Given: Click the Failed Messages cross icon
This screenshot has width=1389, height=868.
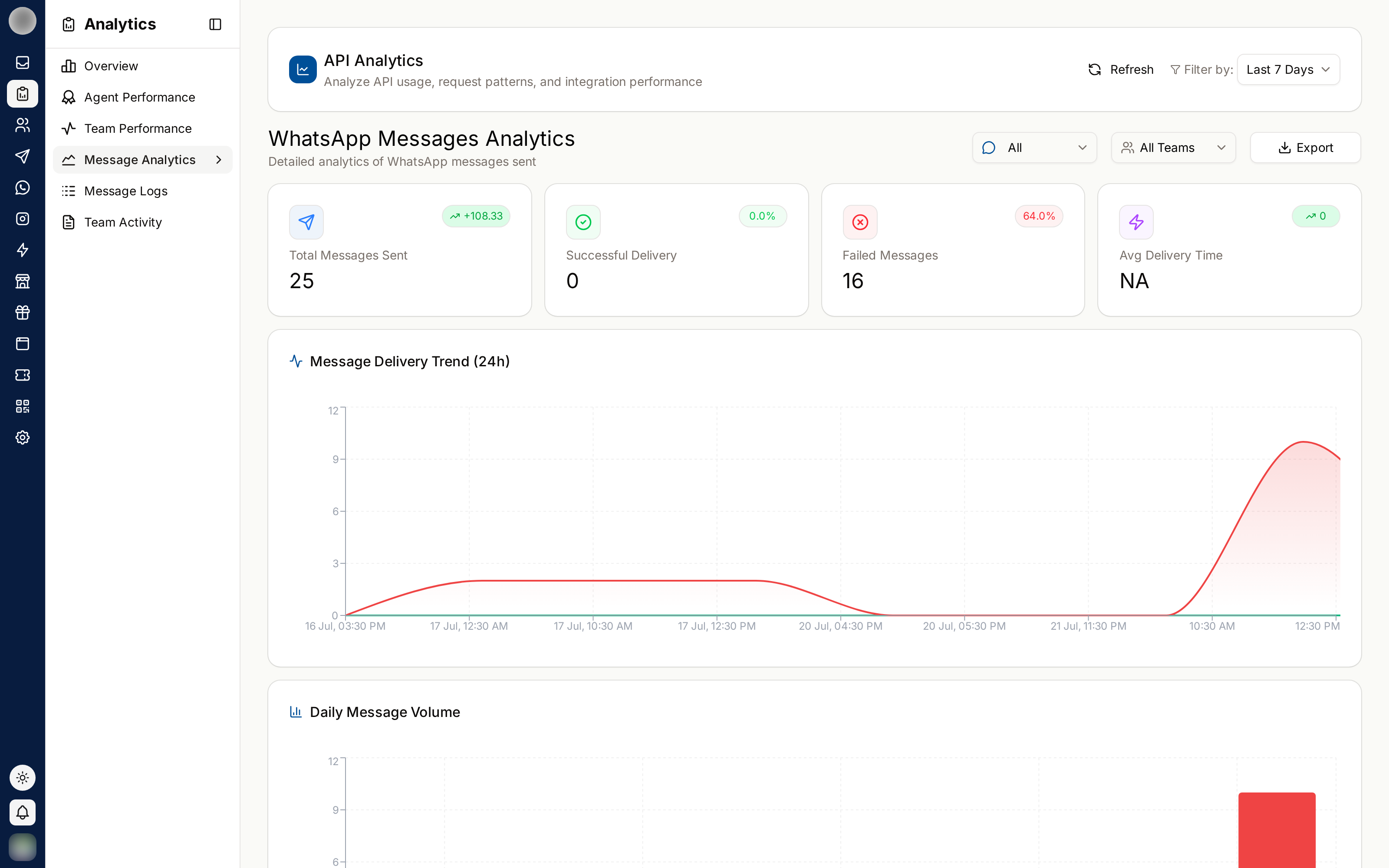Looking at the screenshot, I should (860, 222).
